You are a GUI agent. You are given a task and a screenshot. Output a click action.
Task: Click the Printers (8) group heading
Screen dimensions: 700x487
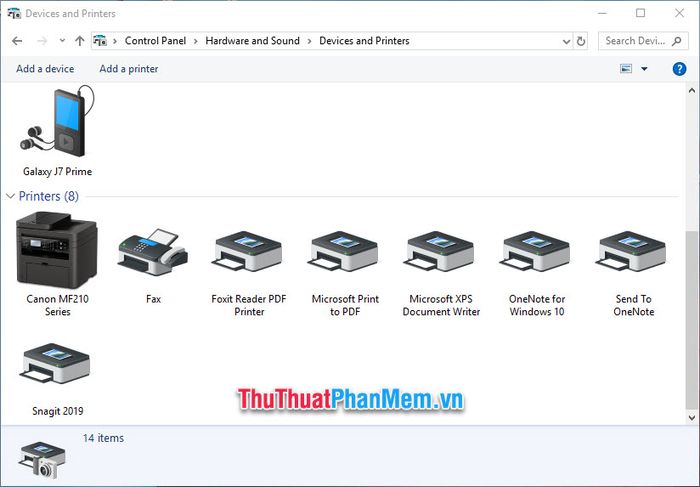[49, 196]
